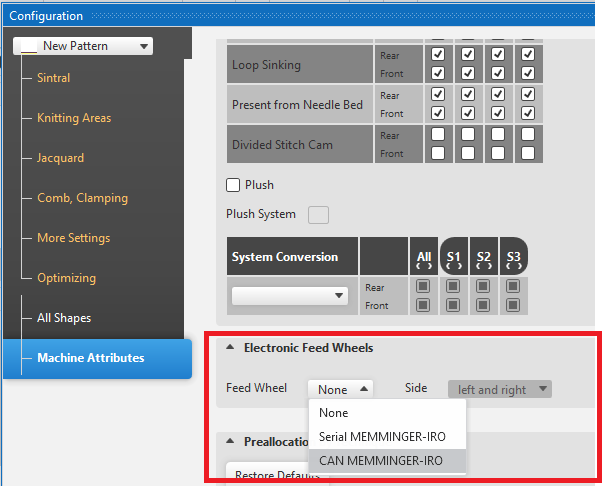Uncheck first Loop Sinking Rear checkbox

[437, 56]
